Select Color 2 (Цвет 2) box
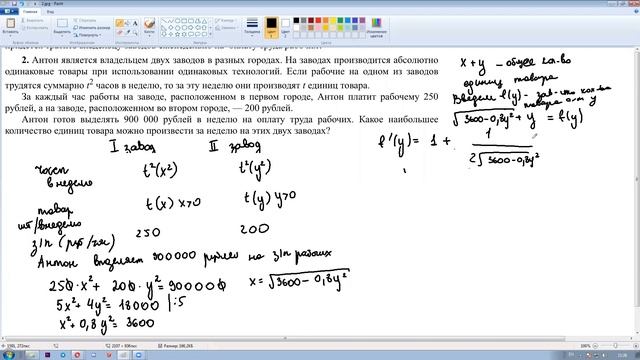This screenshot has height=360, width=640. 286,27
